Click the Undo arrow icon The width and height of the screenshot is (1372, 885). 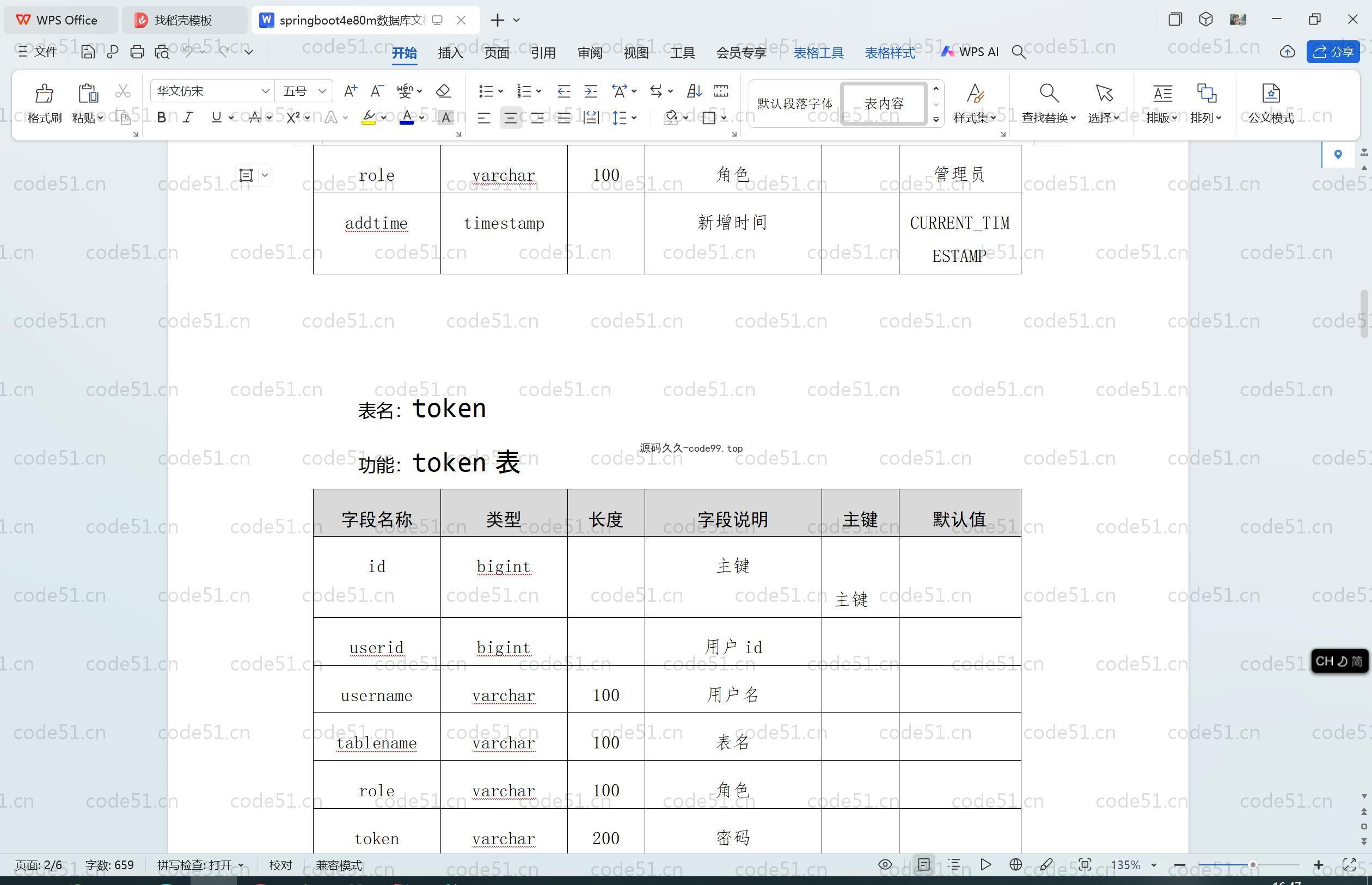coord(187,52)
